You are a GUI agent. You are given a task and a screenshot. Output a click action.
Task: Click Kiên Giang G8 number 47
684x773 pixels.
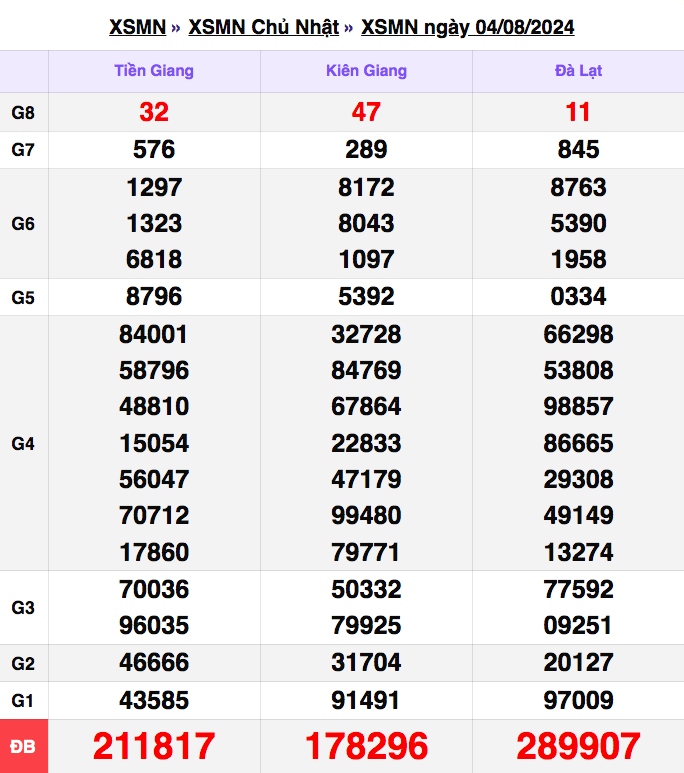(366, 113)
